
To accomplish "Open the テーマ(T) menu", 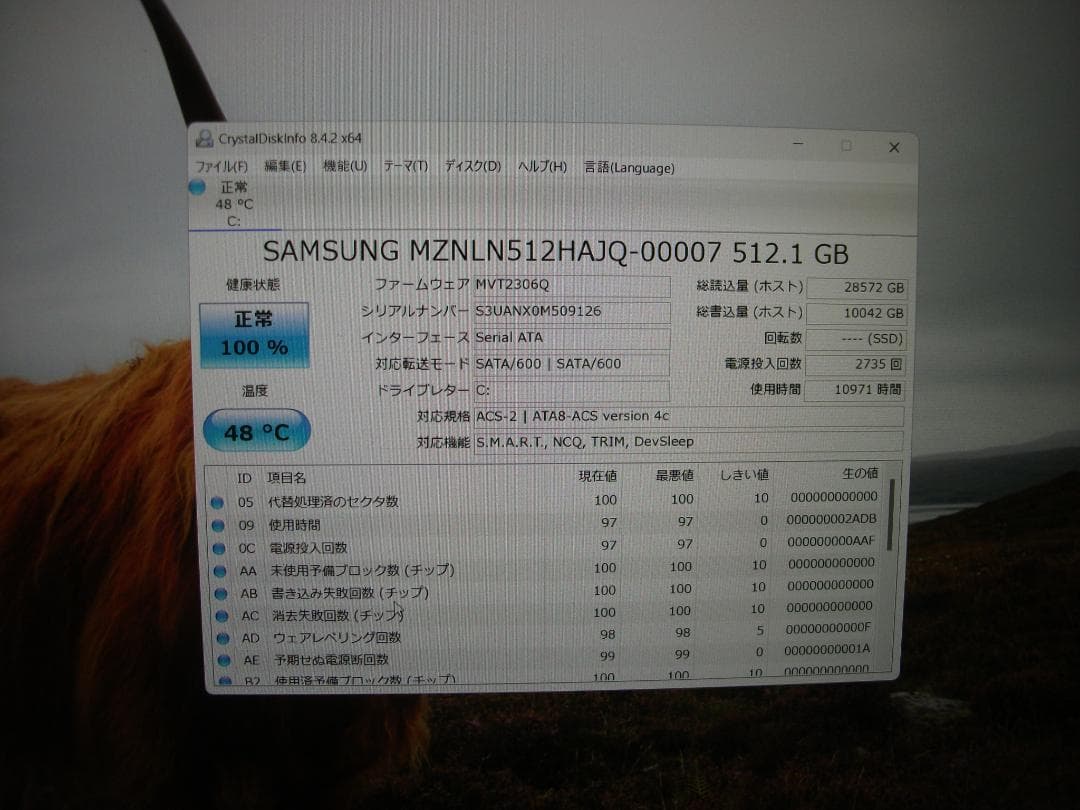I will (x=404, y=167).
